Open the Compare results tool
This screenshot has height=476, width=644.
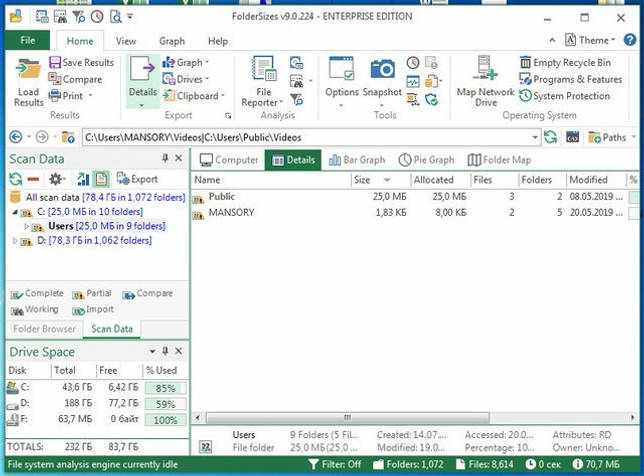tap(75, 79)
